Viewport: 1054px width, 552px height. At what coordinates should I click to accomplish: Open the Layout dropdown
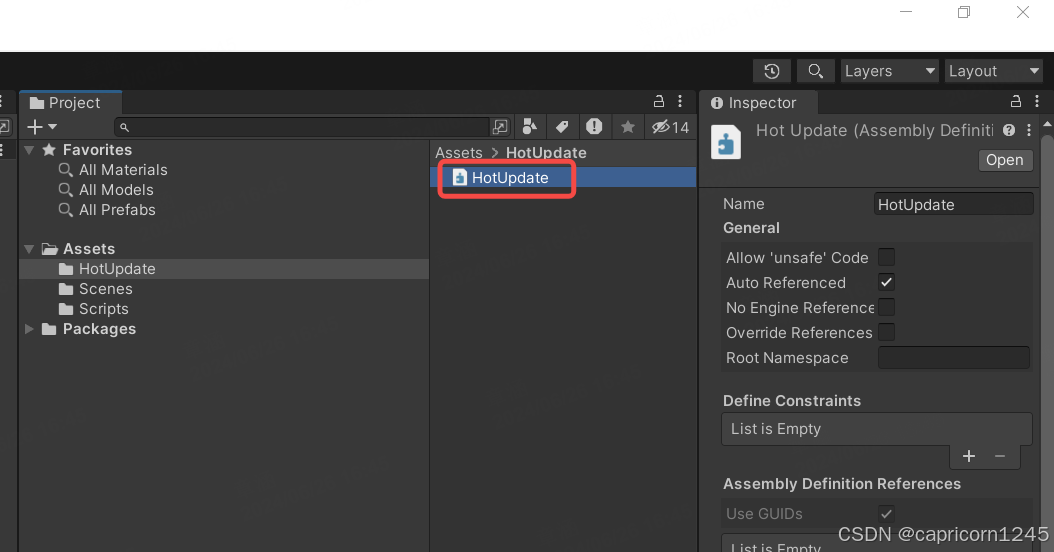[993, 71]
